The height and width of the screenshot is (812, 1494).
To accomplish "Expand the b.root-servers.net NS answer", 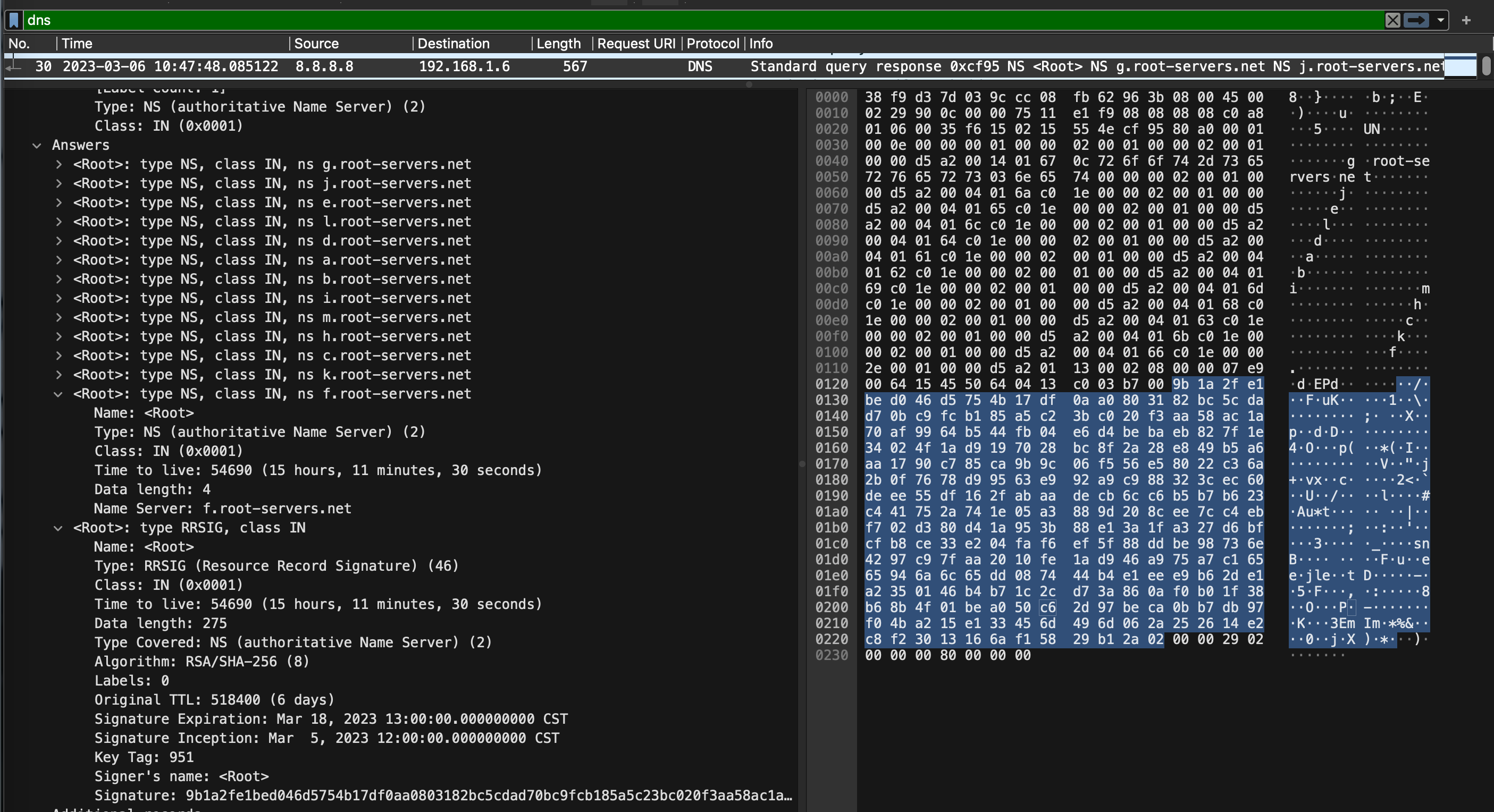I will (58, 280).
